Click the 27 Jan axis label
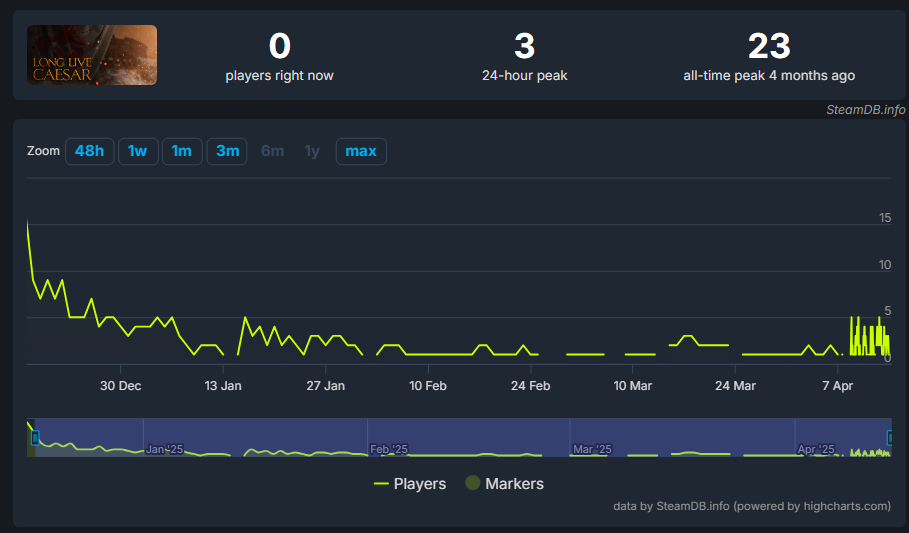Image resolution: width=909 pixels, height=533 pixels. pos(326,386)
